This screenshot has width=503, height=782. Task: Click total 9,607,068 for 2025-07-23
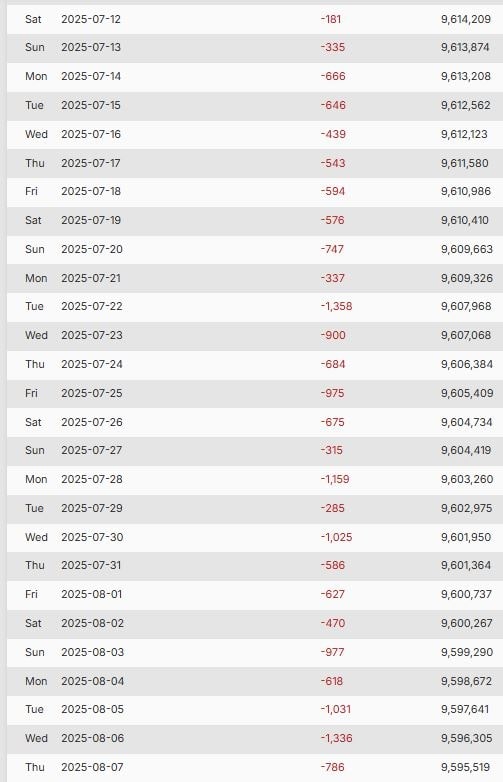(466, 335)
